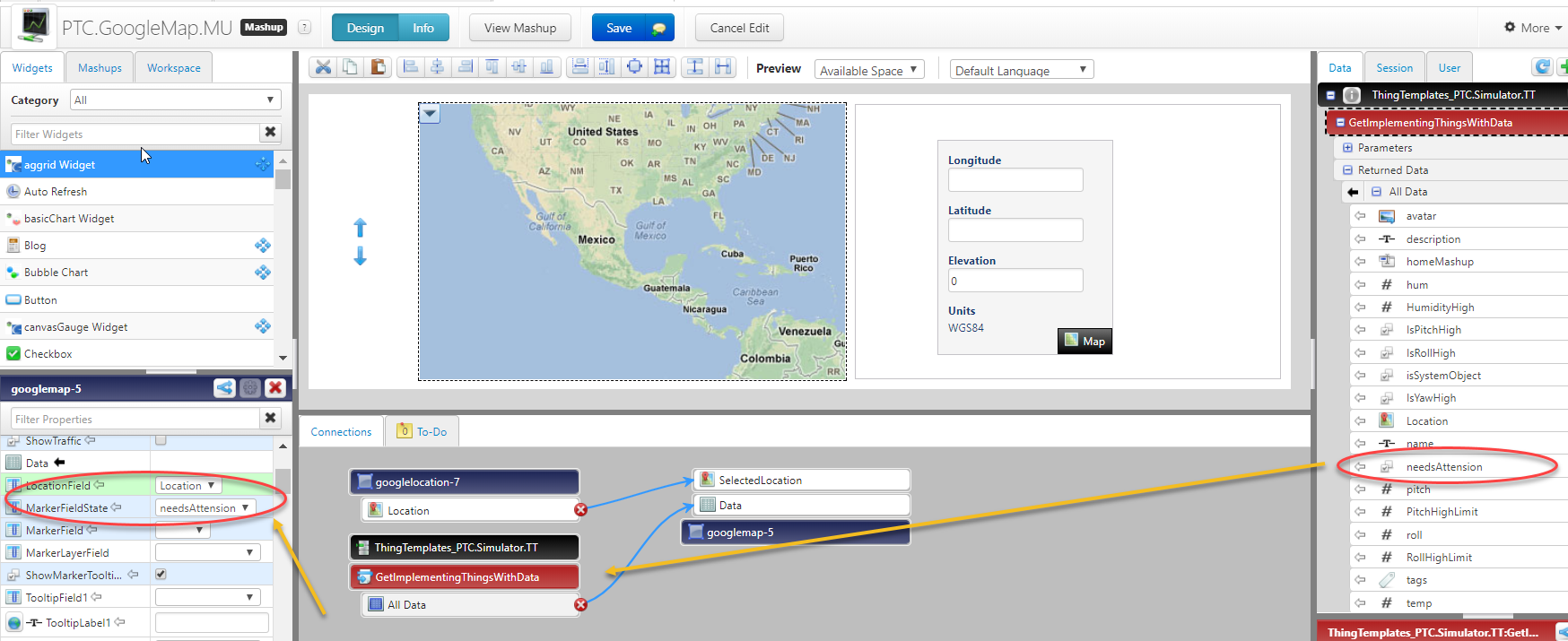Clear the Filter Properties search box
The width and height of the screenshot is (1568, 641).
point(270,418)
